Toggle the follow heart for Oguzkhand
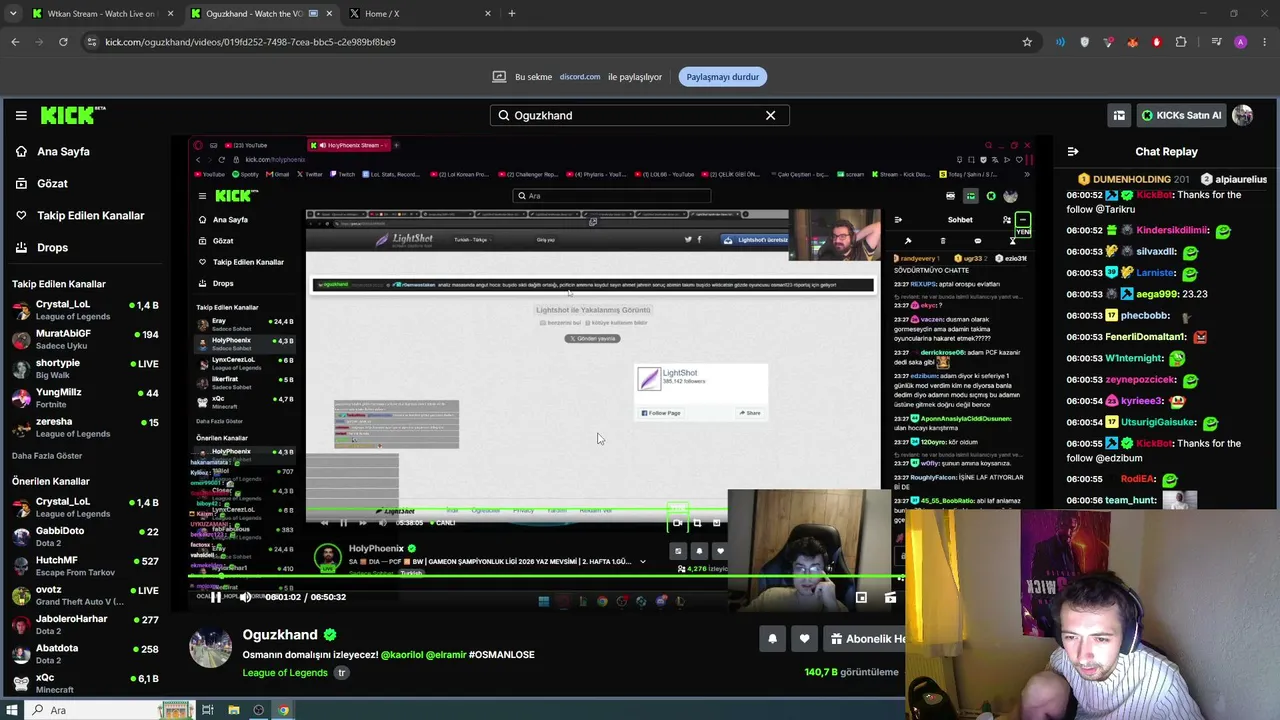Screen dimensions: 1280x720 (x=804, y=639)
